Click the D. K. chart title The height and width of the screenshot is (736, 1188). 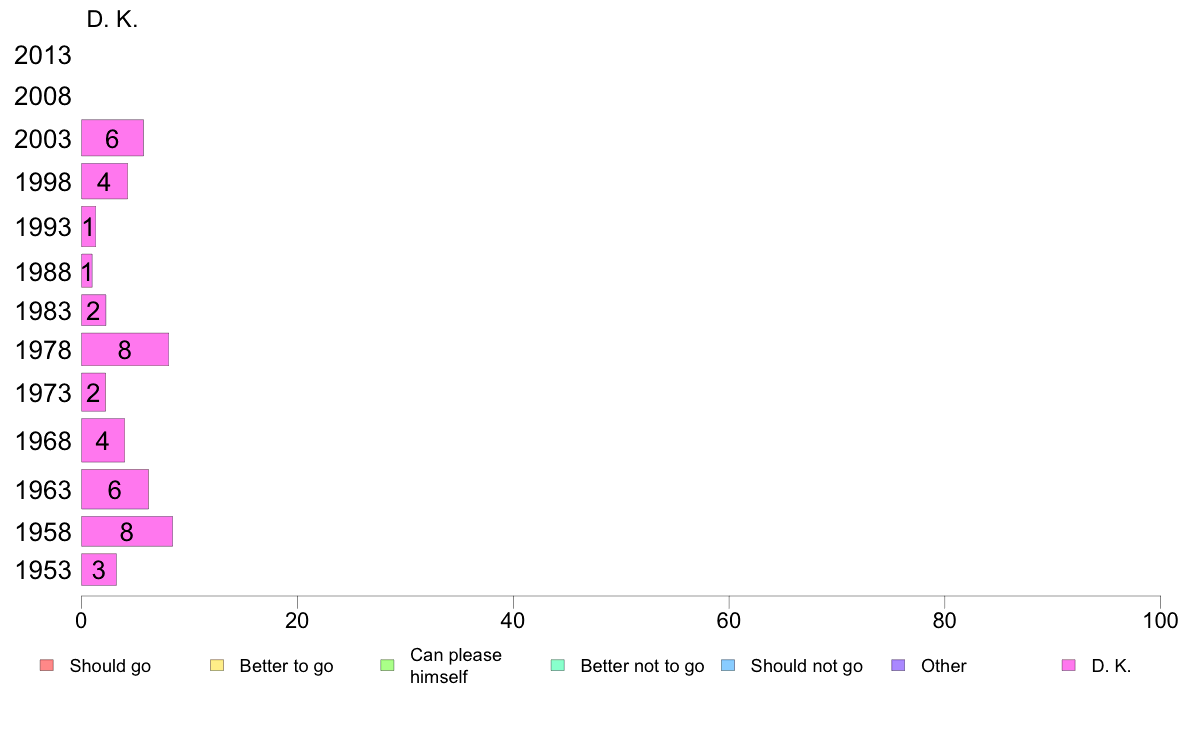click(x=112, y=19)
